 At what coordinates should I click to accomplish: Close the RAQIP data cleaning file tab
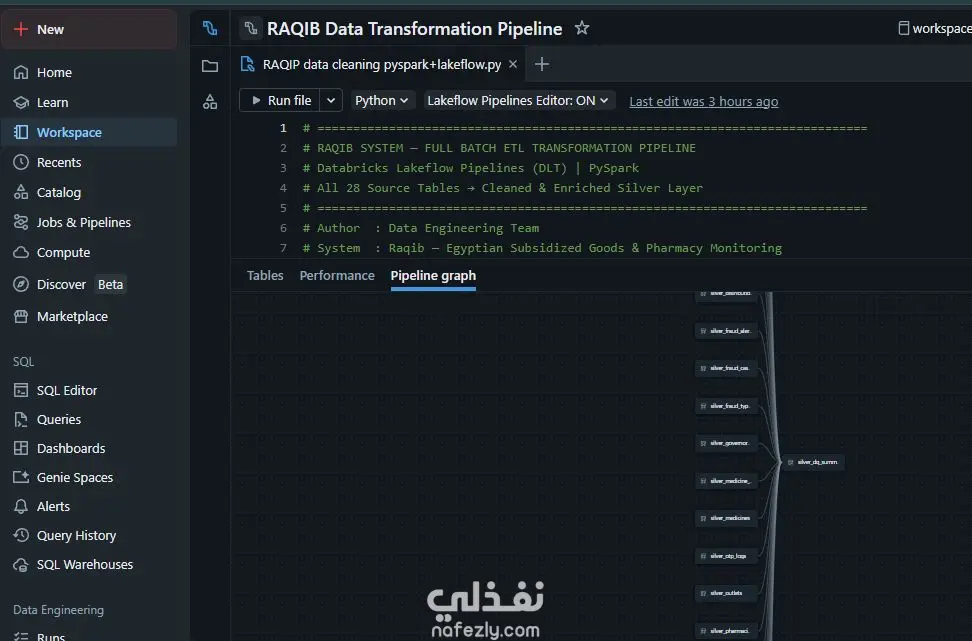[x=513, y=64]
